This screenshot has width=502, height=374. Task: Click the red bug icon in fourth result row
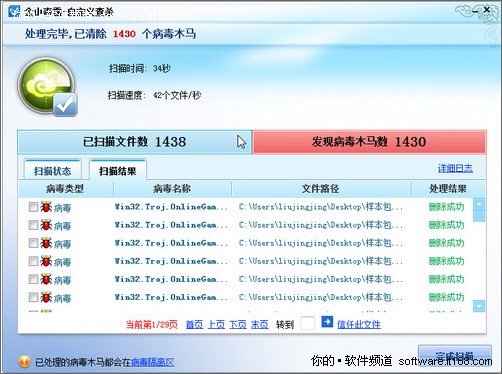coord(46,261)
